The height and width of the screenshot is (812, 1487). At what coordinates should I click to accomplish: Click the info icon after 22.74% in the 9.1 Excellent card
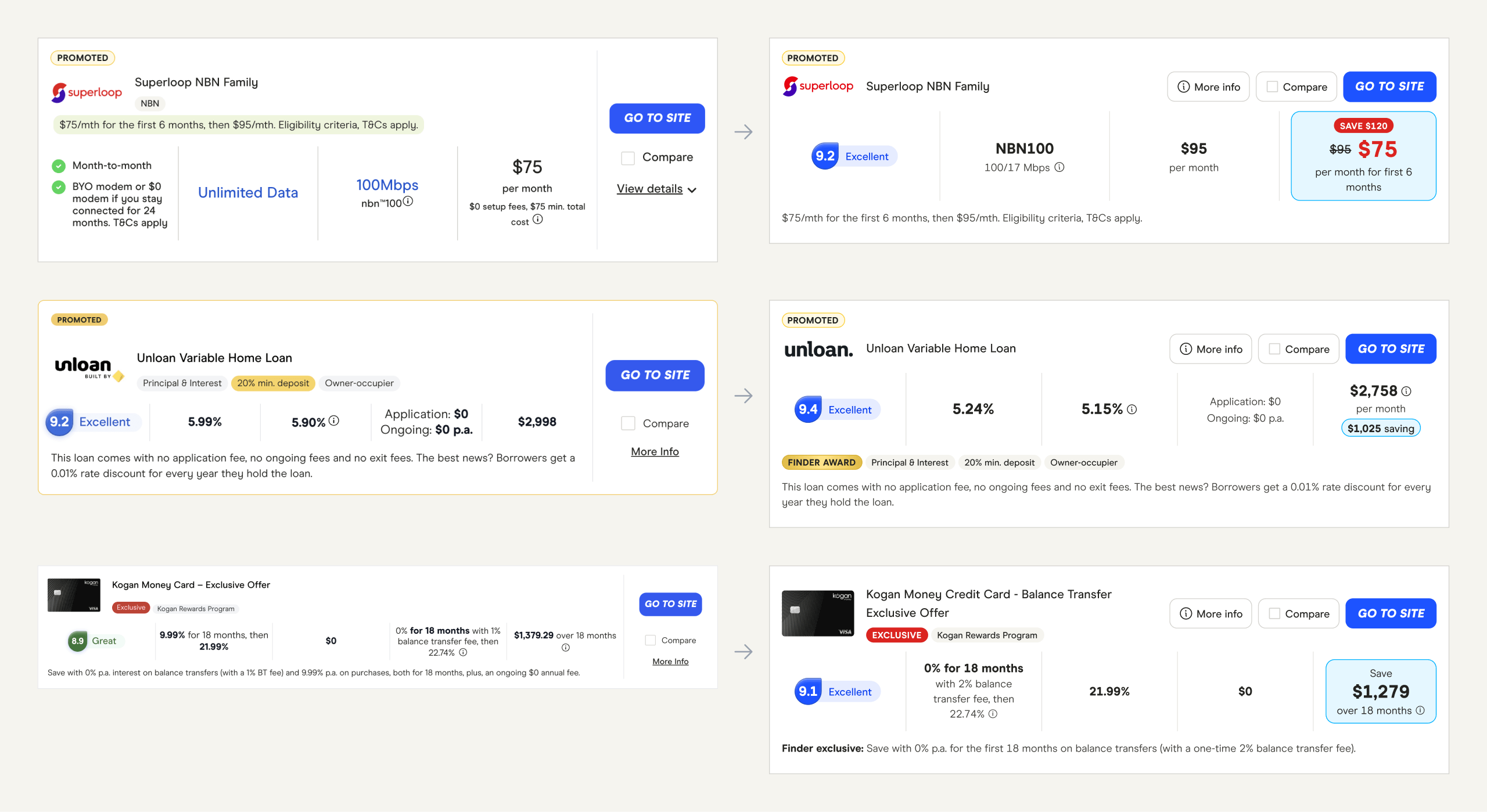pos(993,714)
